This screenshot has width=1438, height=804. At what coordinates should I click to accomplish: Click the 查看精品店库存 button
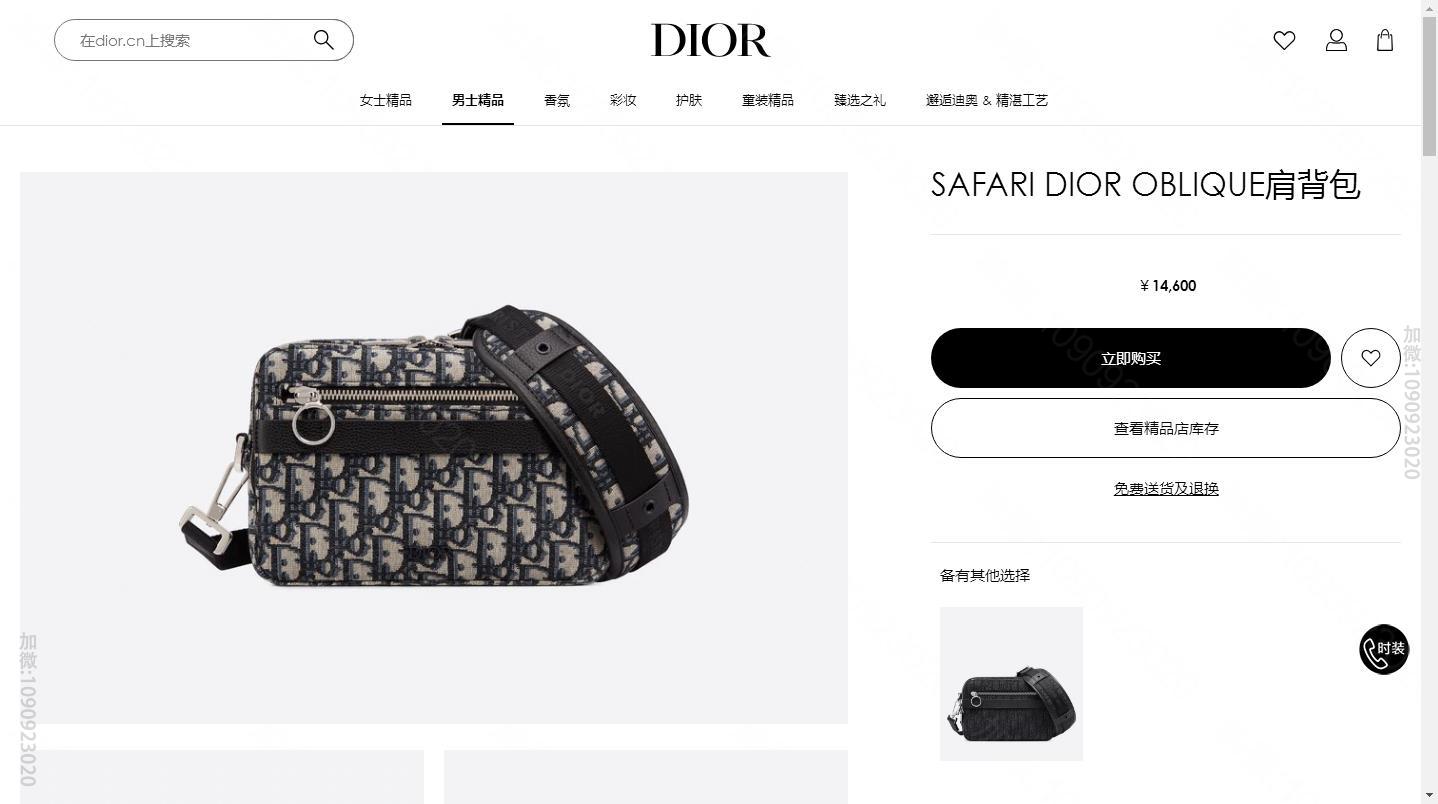coord(1166,428)
